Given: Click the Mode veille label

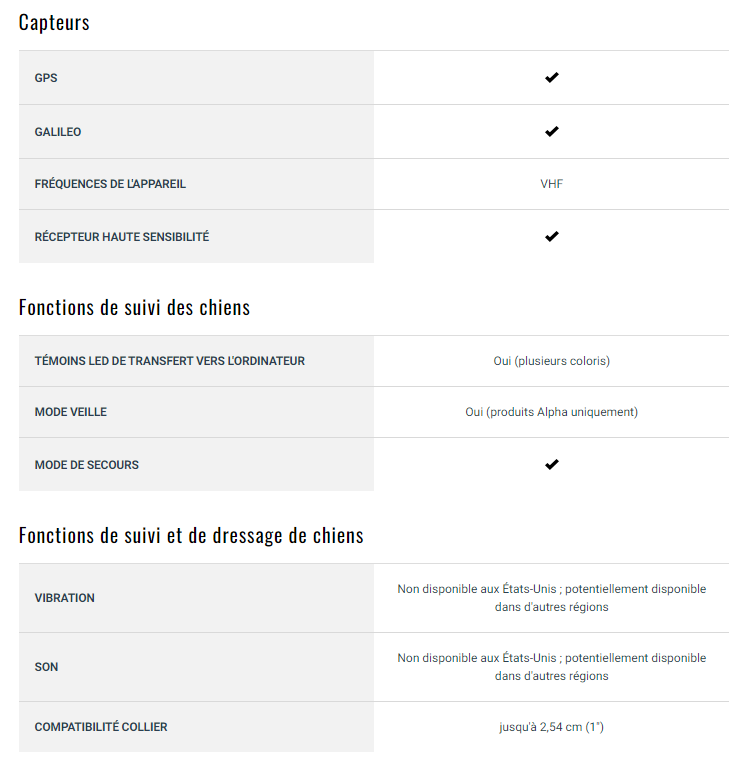Looking at the screenshot, I should coord(70,412).
